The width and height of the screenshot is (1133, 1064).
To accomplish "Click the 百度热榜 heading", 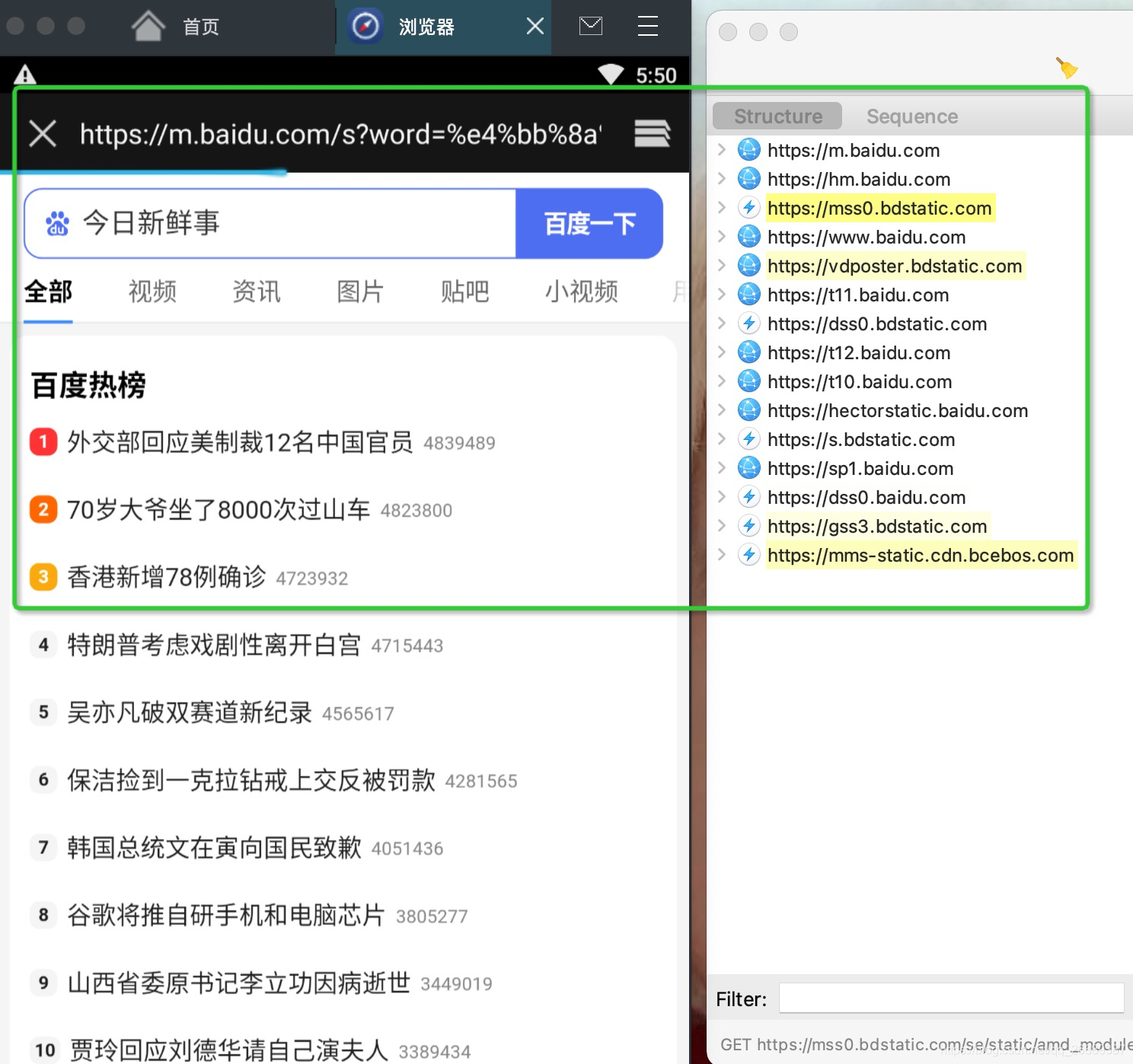I will [88, 385].
